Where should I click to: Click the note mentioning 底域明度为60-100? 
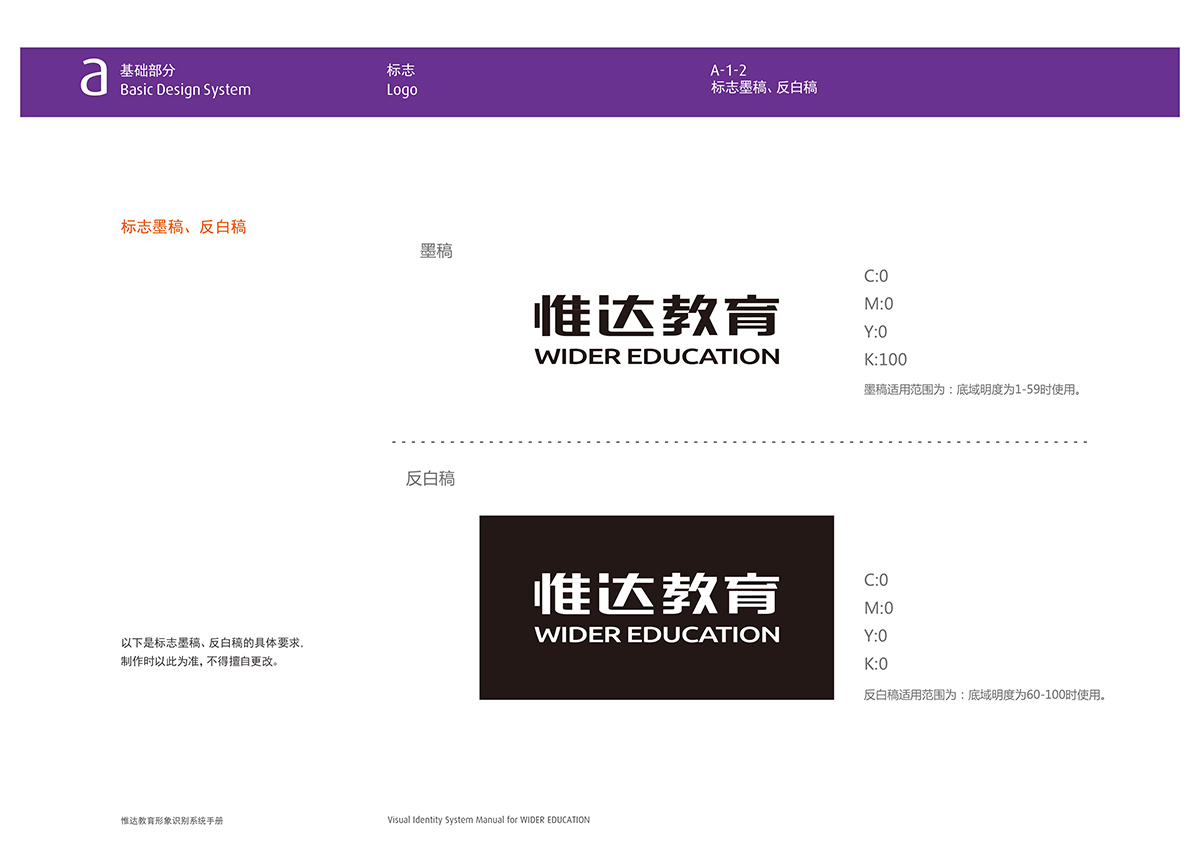pos(984,695)
